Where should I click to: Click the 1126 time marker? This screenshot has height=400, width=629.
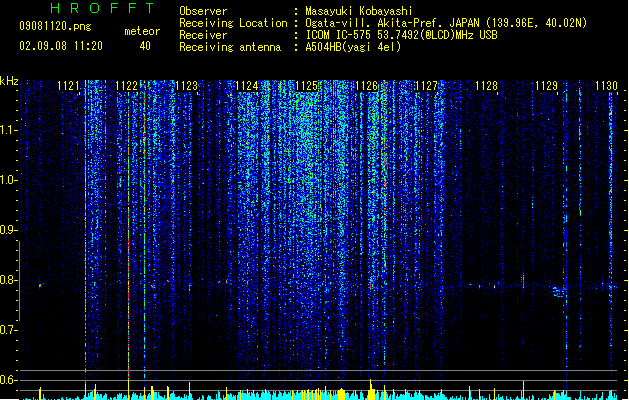click(366, 86)
